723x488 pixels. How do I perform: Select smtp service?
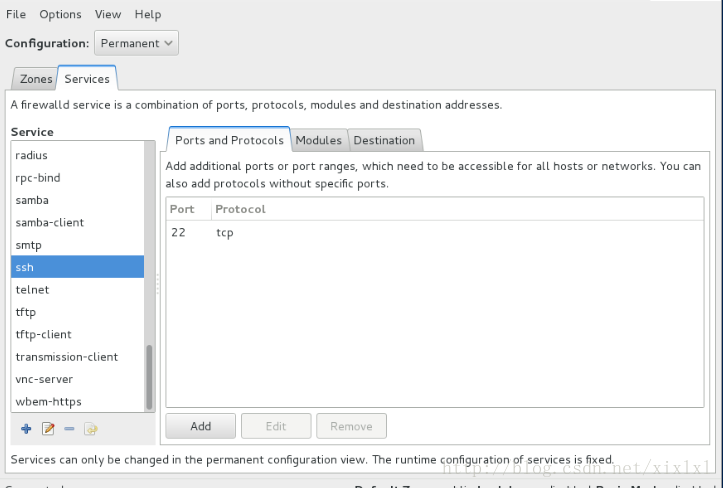click(x=77, y=245)
